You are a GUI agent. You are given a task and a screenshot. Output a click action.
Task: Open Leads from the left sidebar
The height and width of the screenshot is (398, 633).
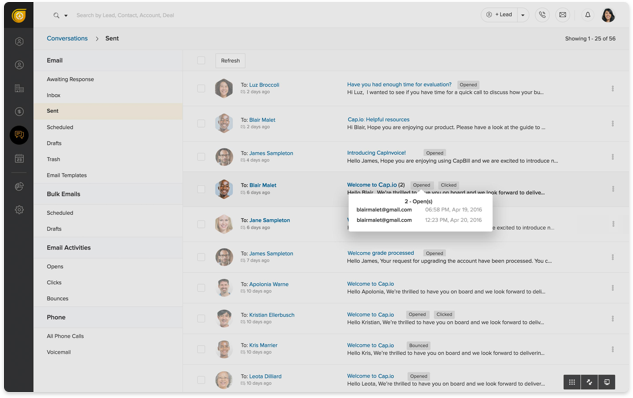[19, 42]
